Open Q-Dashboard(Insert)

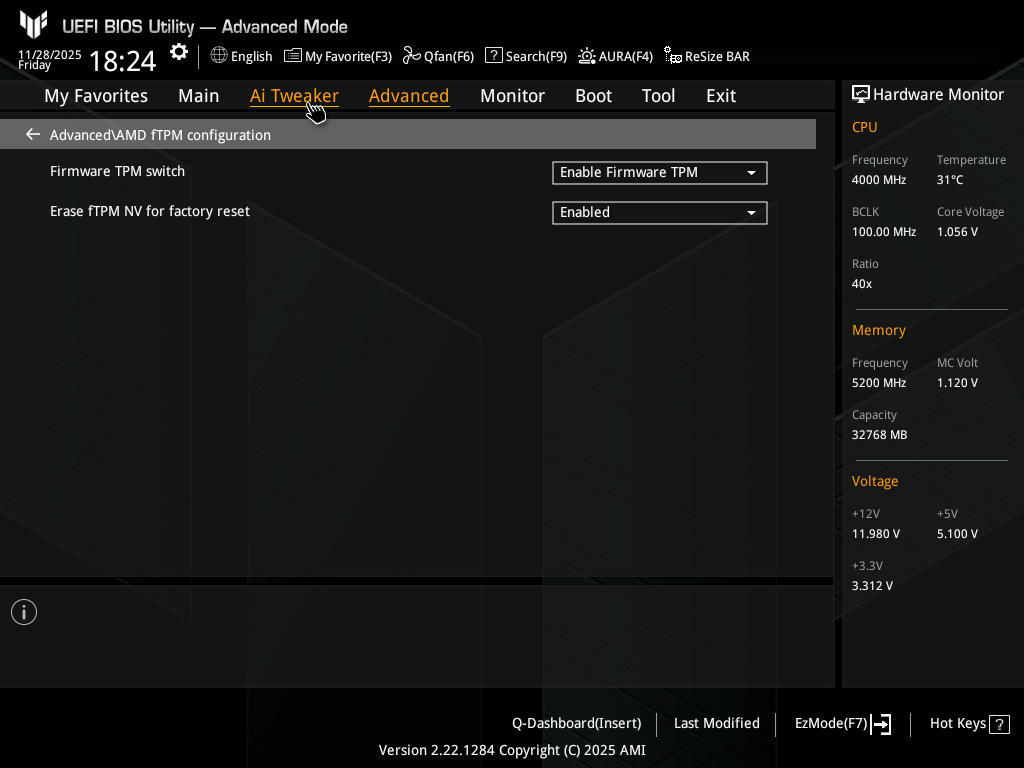pyautogui.click(x=576, y=723)
